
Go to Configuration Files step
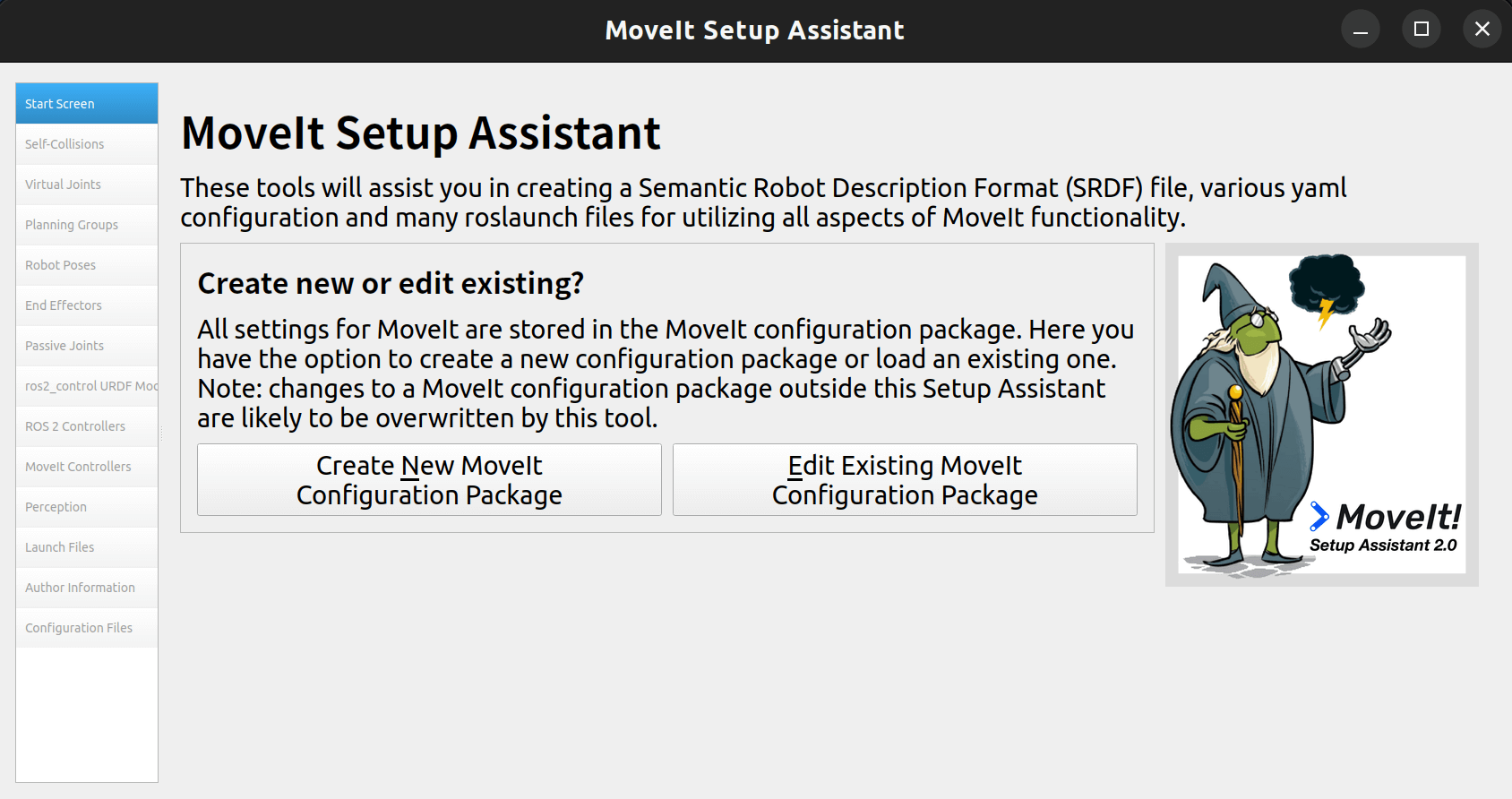(86, 628)
